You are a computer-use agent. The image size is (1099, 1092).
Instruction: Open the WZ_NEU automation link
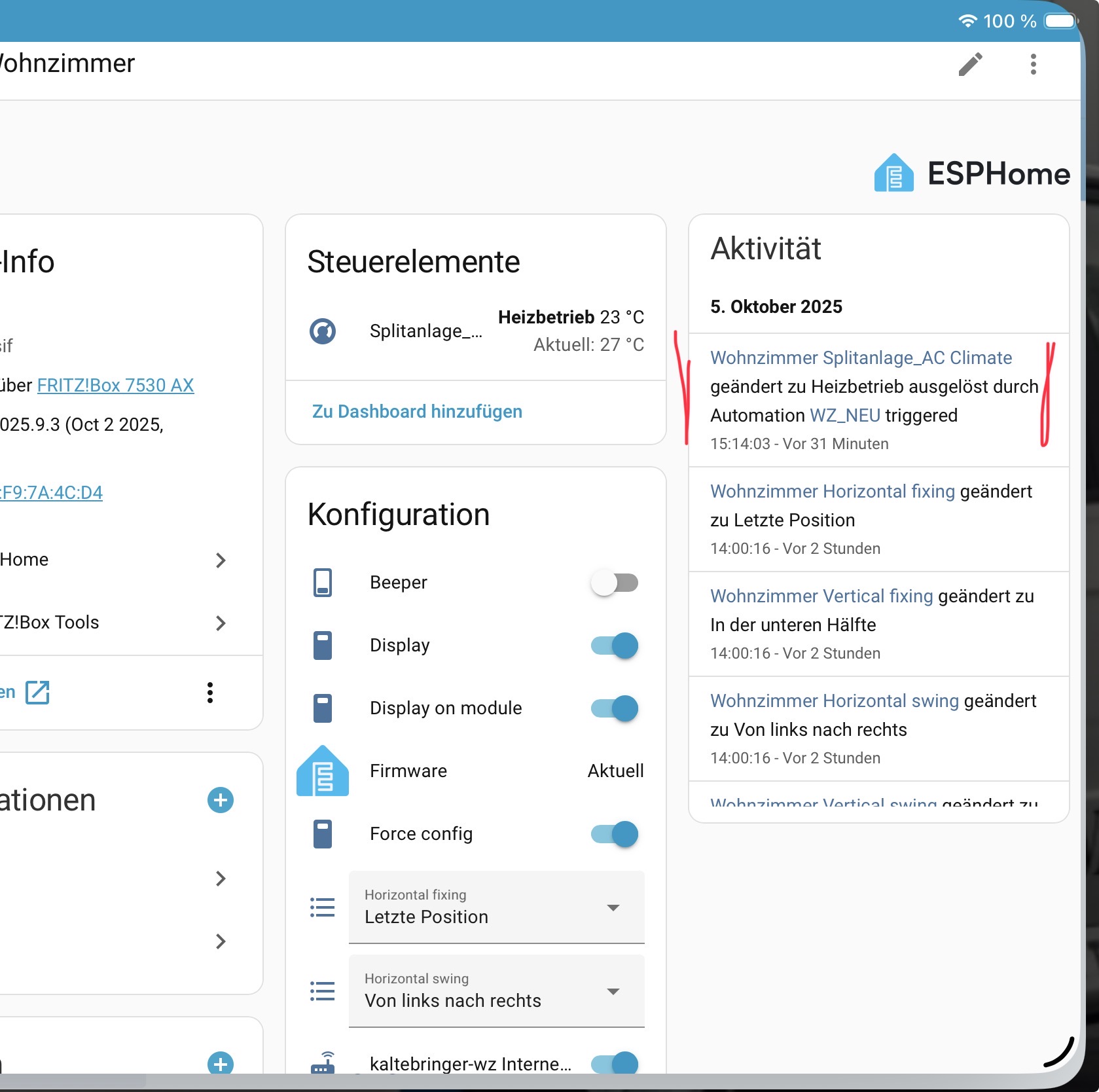click(x=844, y=415)
